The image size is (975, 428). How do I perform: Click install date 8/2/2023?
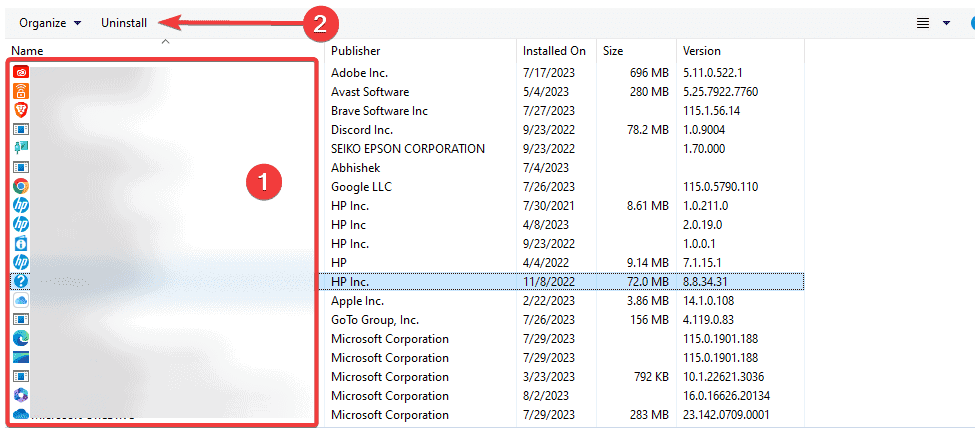pyautogui.click(x=545, y=396)
